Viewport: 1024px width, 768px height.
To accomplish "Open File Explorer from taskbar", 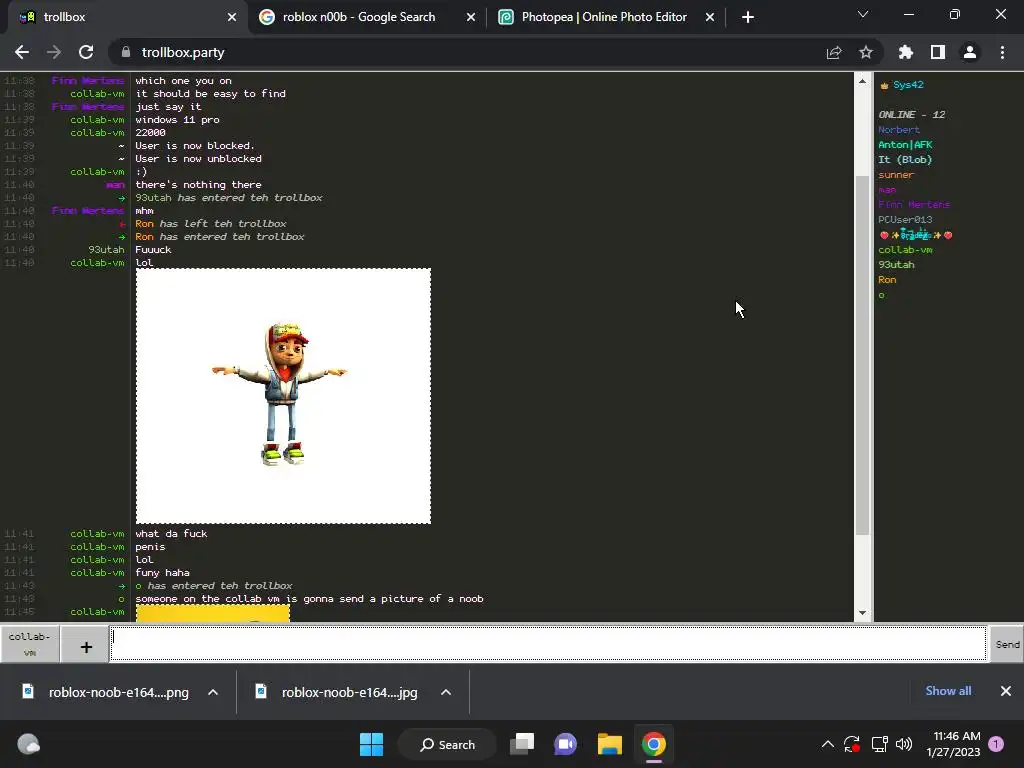I will [610, 744].
